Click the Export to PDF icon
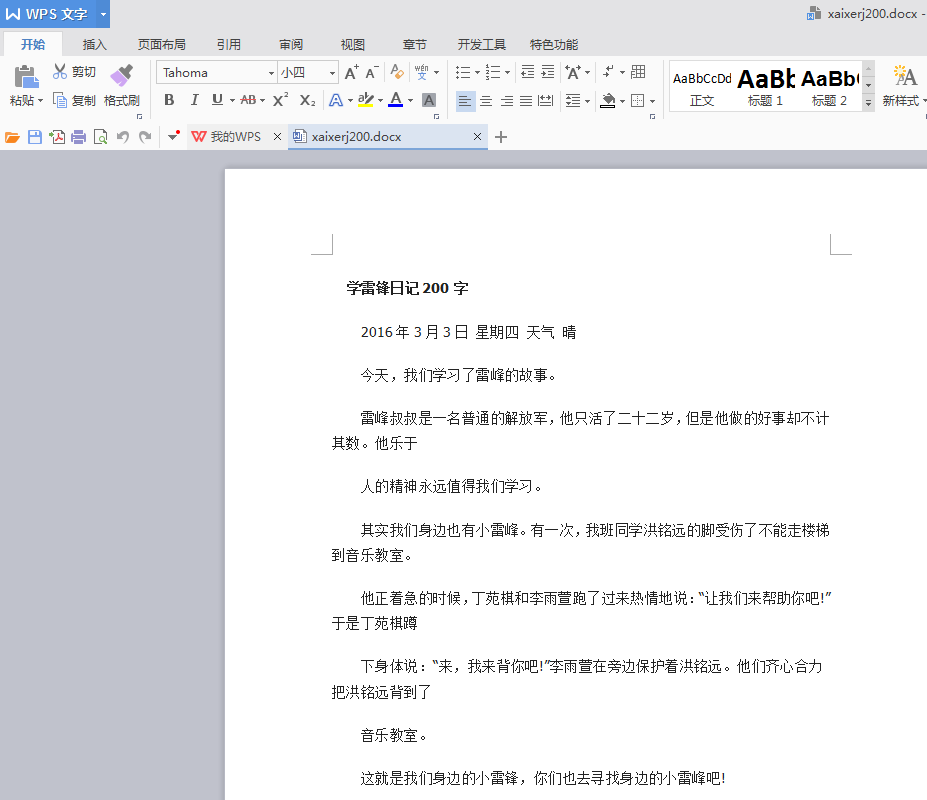The width and height of the screenshot is (927, 800). coord(57,137)
